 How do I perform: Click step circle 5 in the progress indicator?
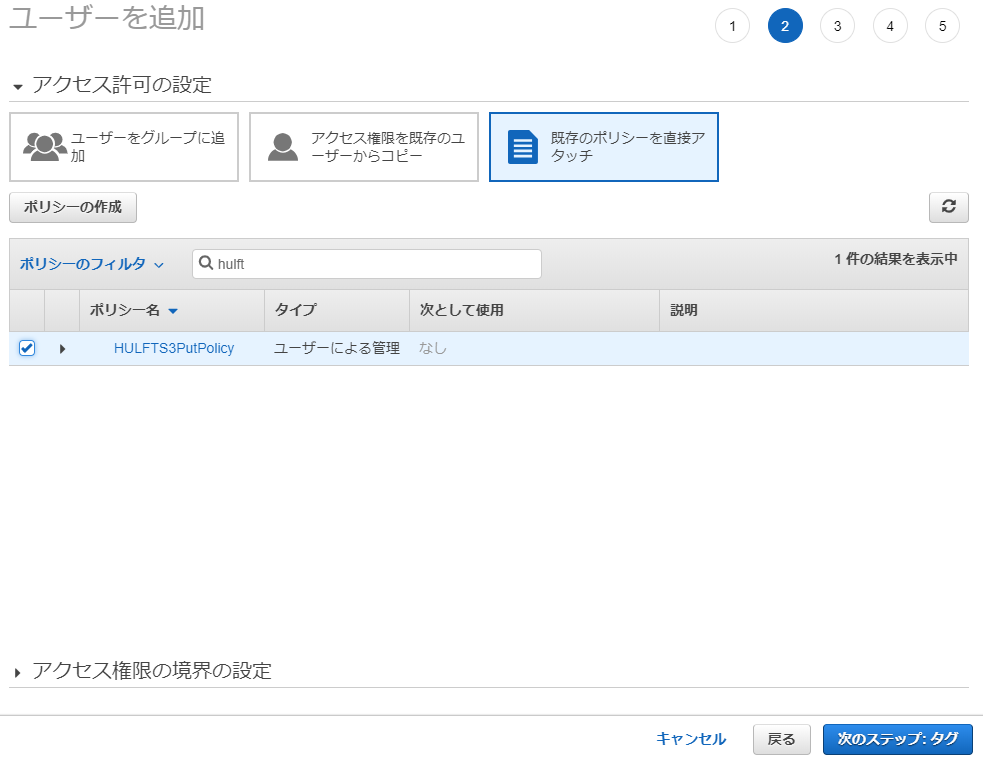click(942, 25)
